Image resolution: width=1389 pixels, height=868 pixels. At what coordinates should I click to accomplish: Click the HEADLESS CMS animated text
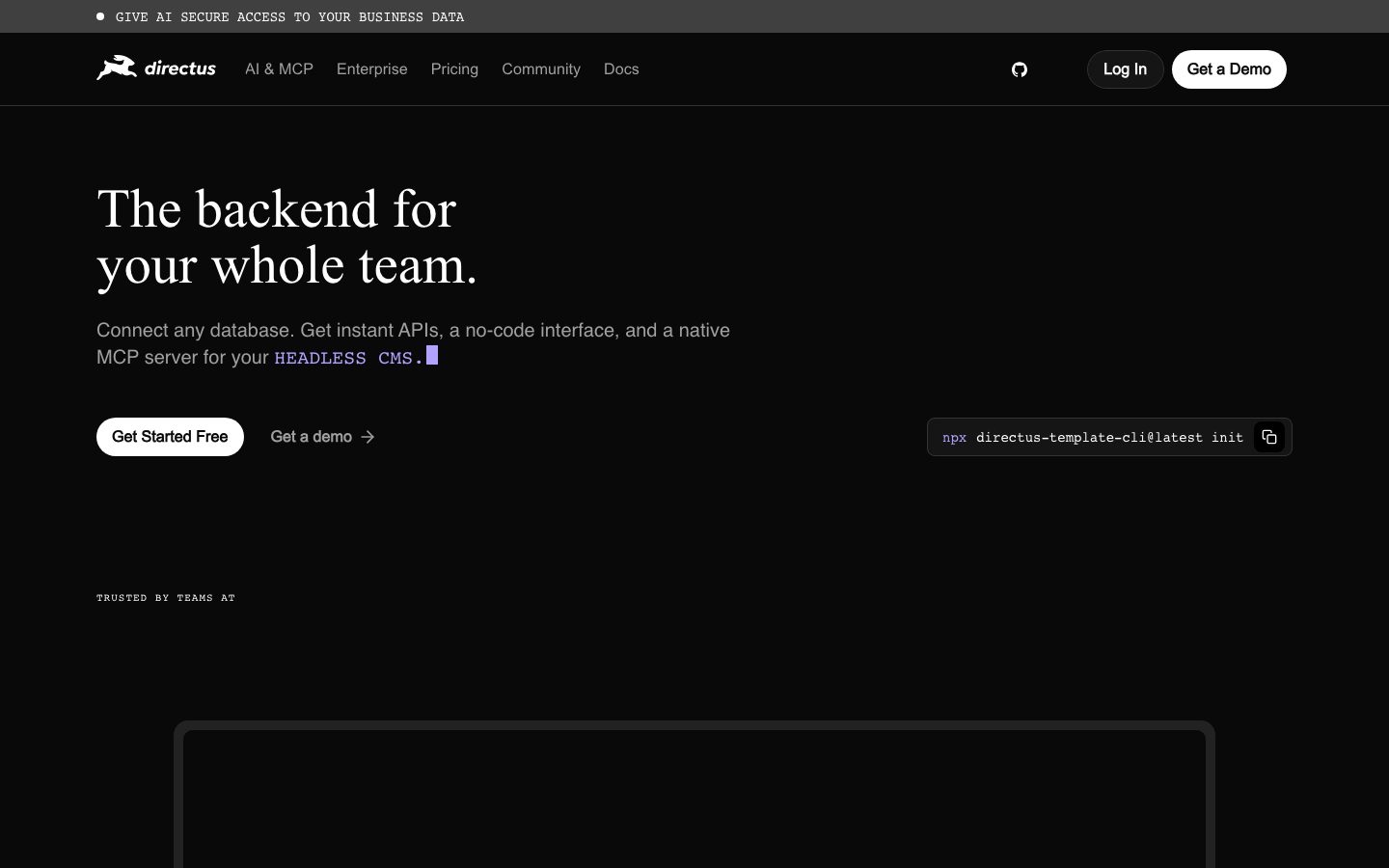pos(349,358)
